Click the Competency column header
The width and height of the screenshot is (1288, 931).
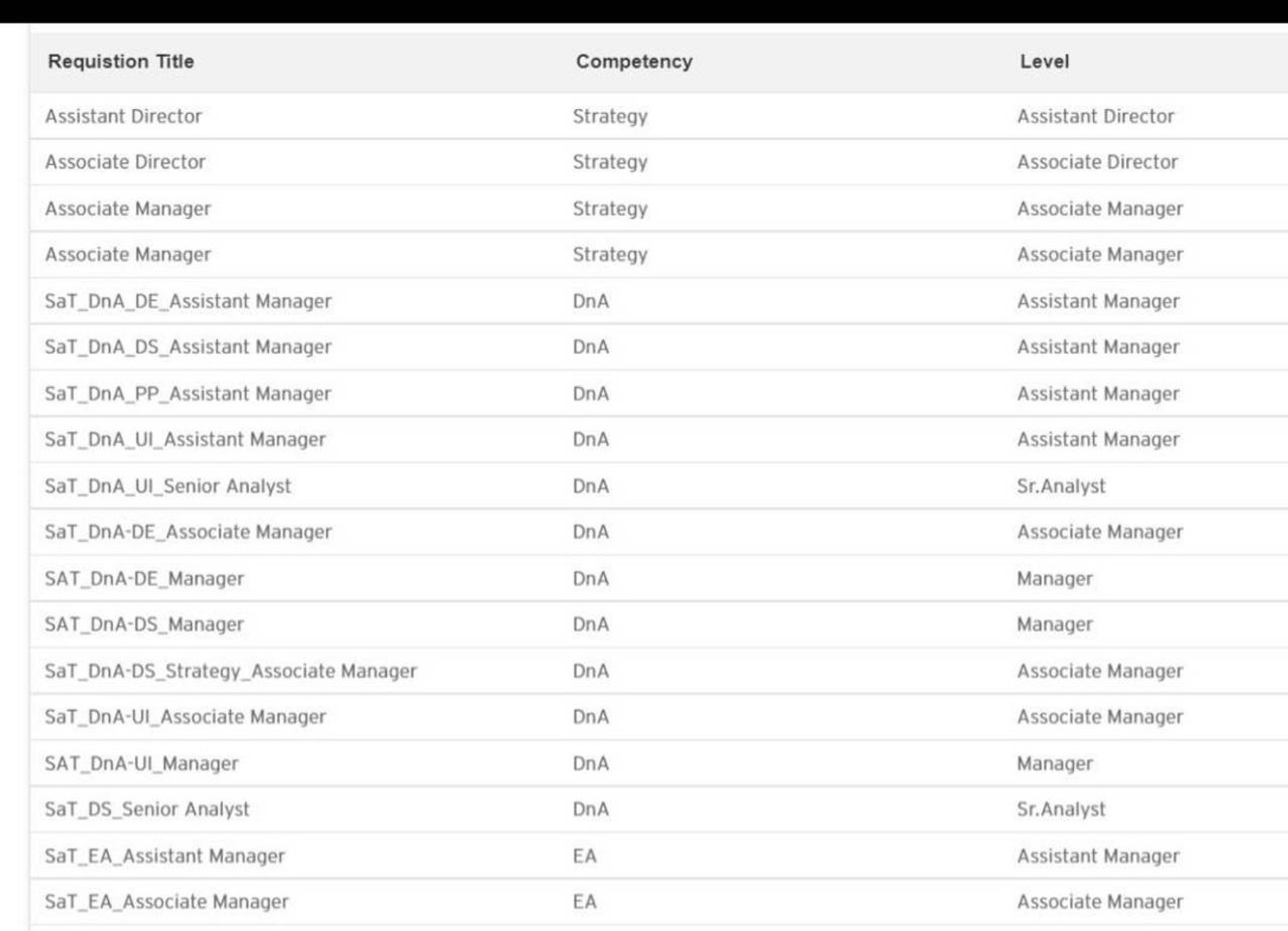tap(634, 62)
